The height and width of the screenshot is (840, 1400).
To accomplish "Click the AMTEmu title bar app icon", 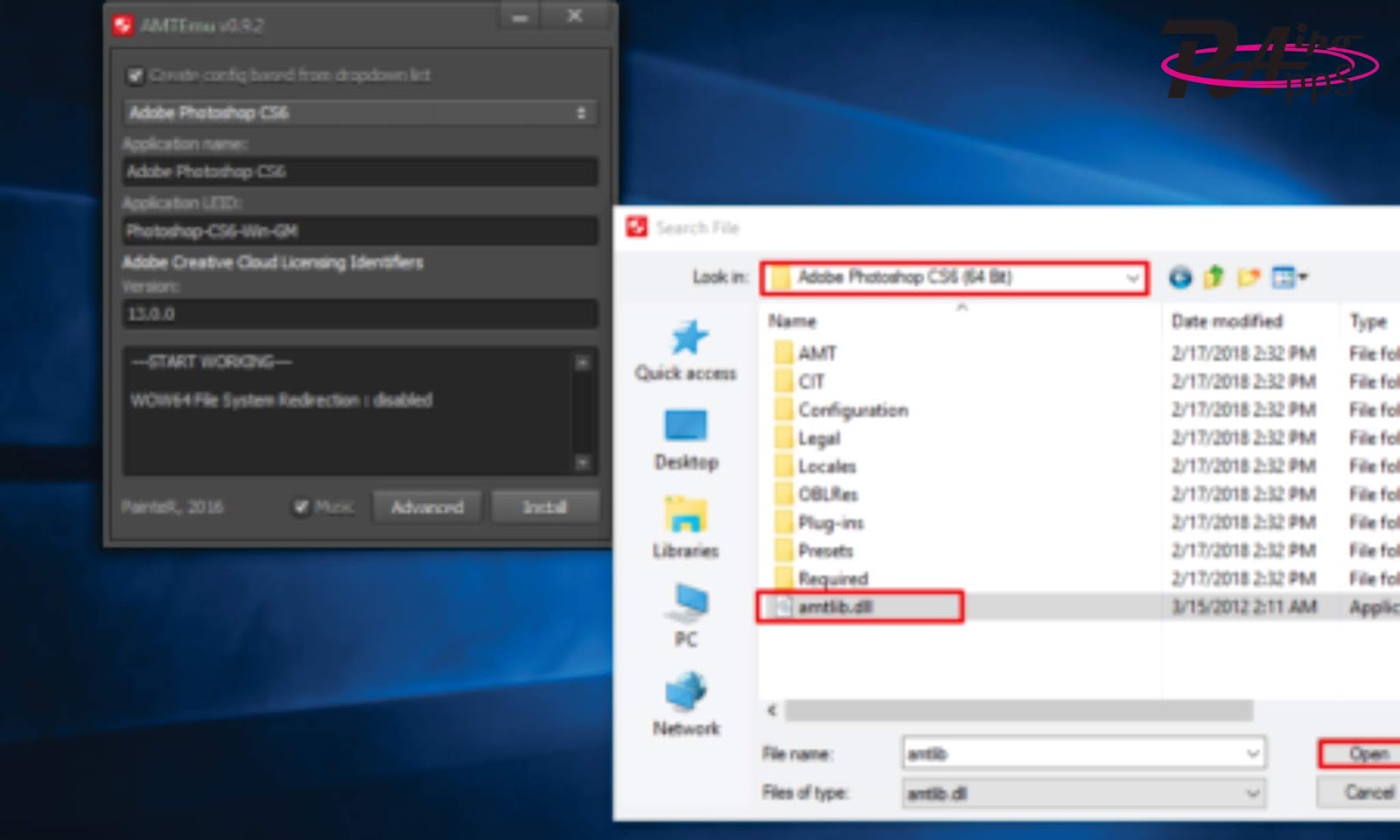I will coord(122,25).
